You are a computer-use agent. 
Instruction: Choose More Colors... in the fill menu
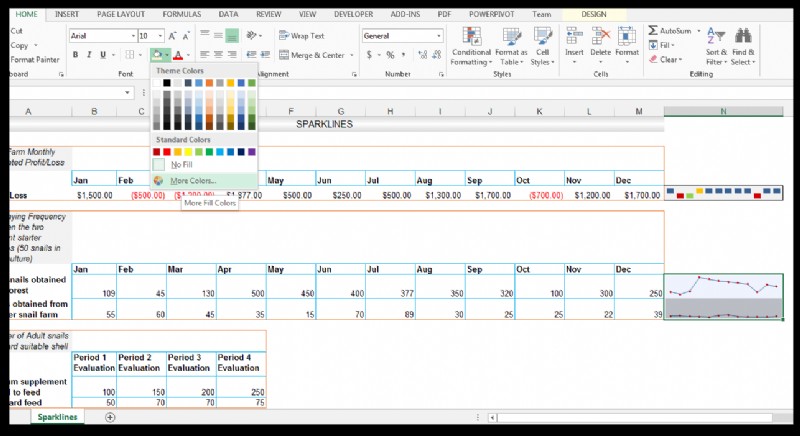(192, 180)
